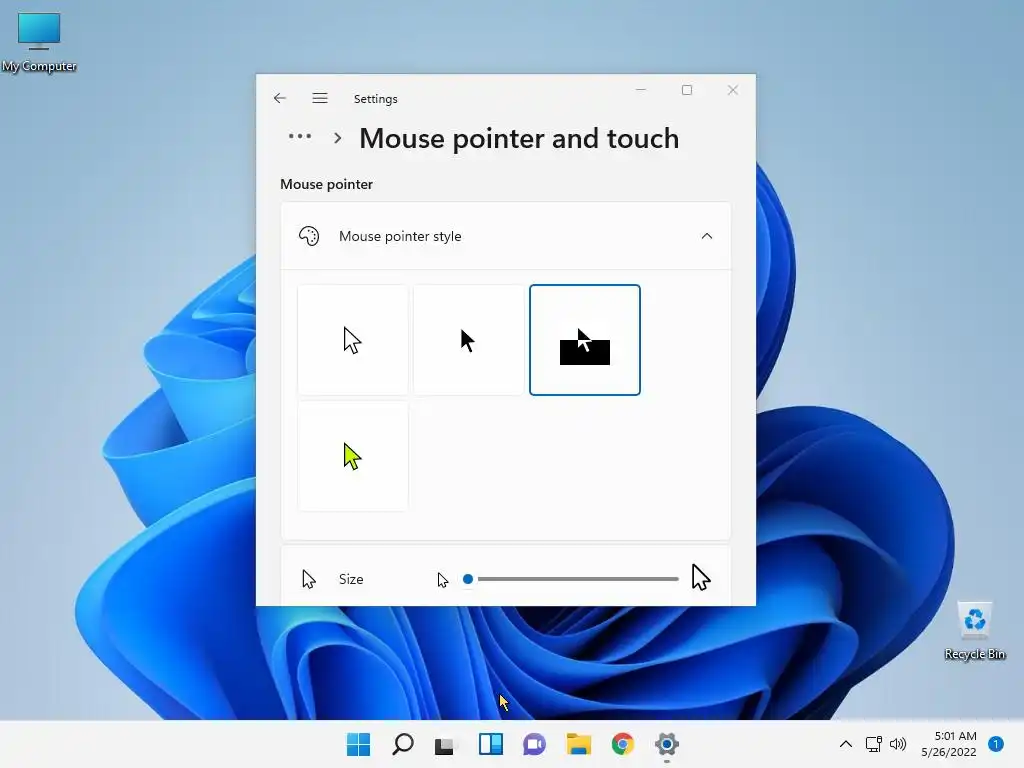Select the Recycle Bin desktop icon

tap(974, 631)
